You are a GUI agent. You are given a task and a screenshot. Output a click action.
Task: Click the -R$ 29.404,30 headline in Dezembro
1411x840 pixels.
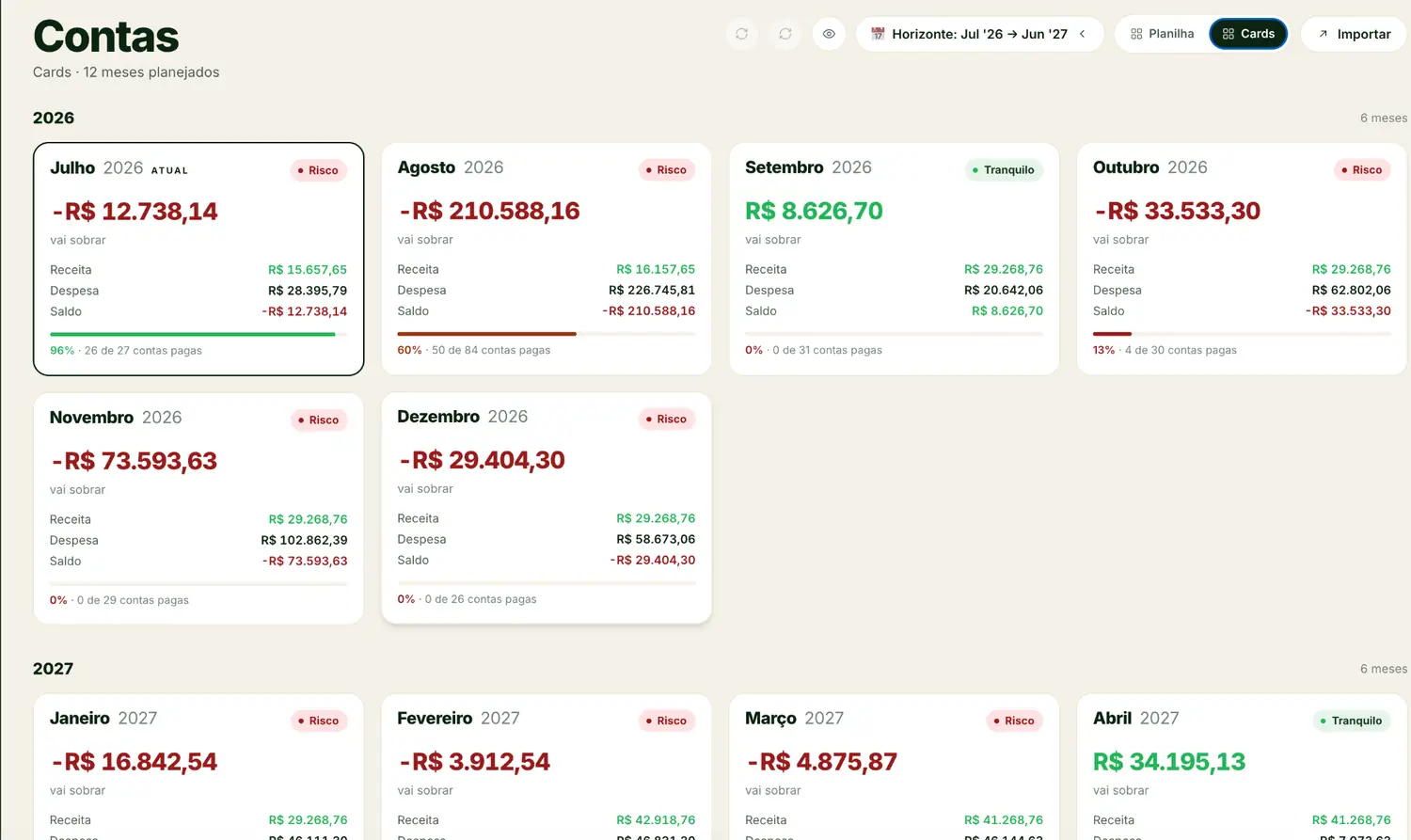(482, 460)
